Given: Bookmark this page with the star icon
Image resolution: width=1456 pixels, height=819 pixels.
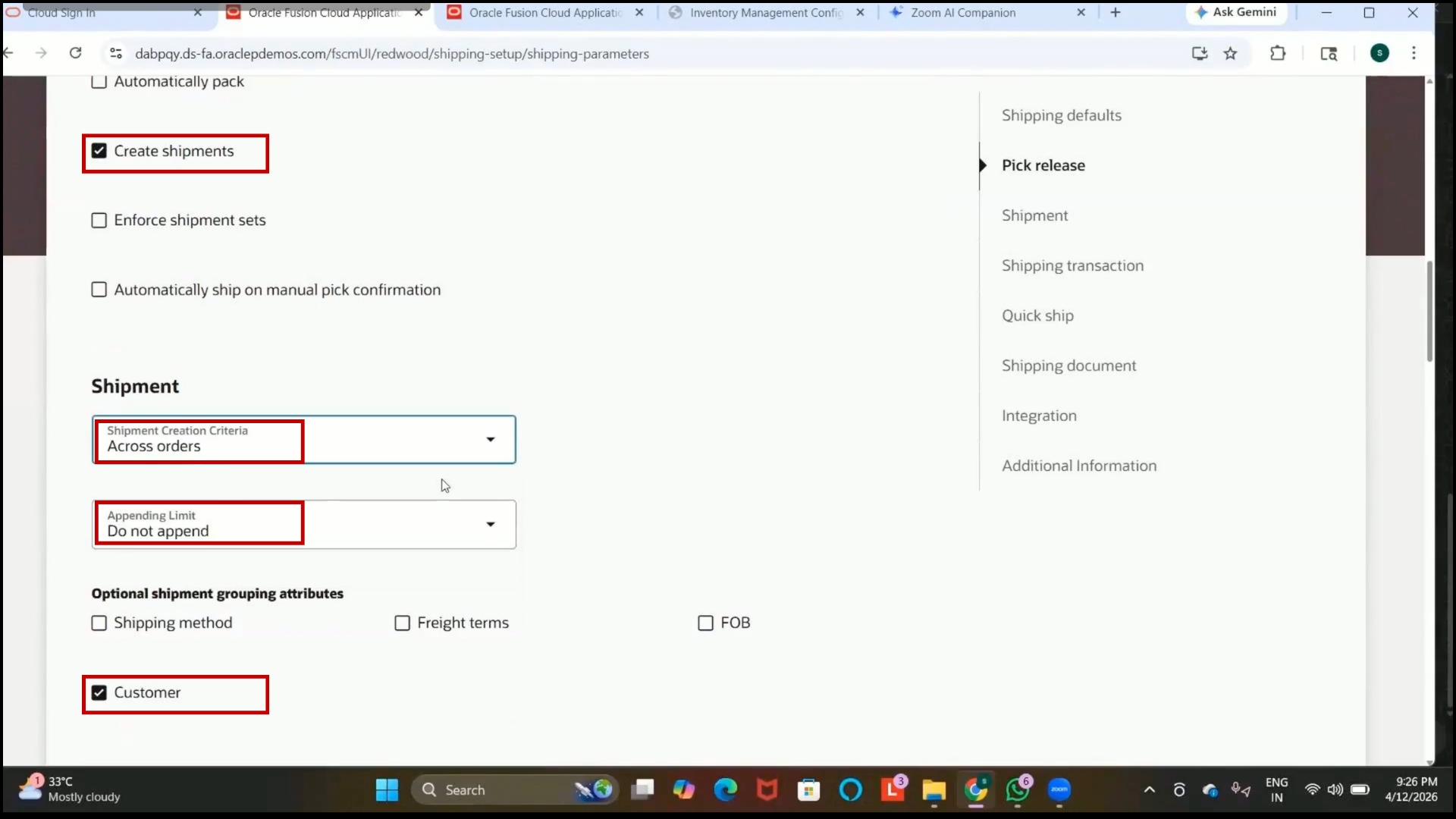Looking at the screenshot, I should click(1230, 53).
